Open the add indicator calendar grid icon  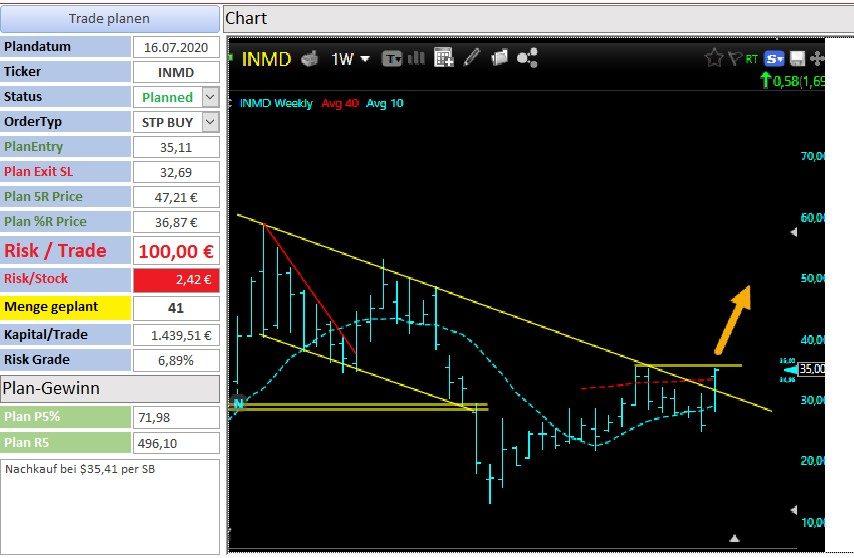(444, 57)
